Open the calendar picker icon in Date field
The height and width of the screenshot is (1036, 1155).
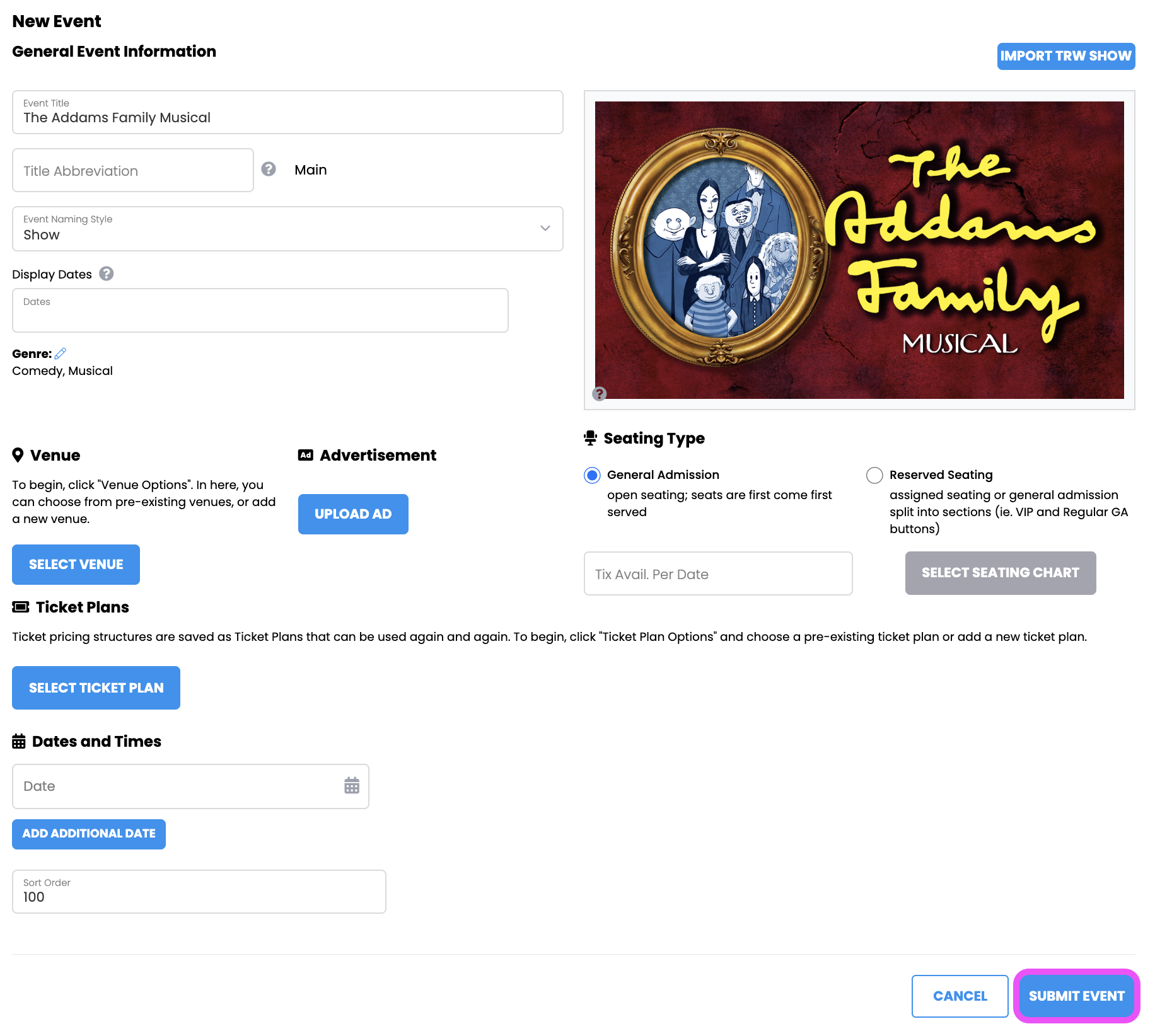(352, 785)
